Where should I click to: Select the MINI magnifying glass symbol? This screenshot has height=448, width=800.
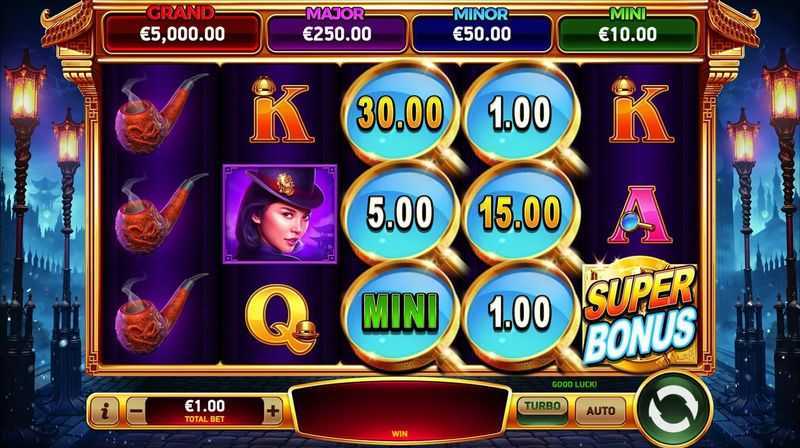click(401, 311)
